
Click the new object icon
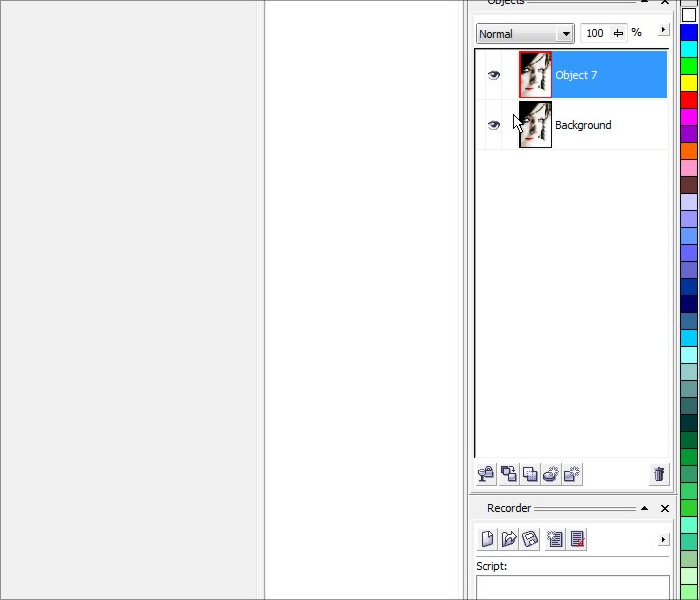572,474
